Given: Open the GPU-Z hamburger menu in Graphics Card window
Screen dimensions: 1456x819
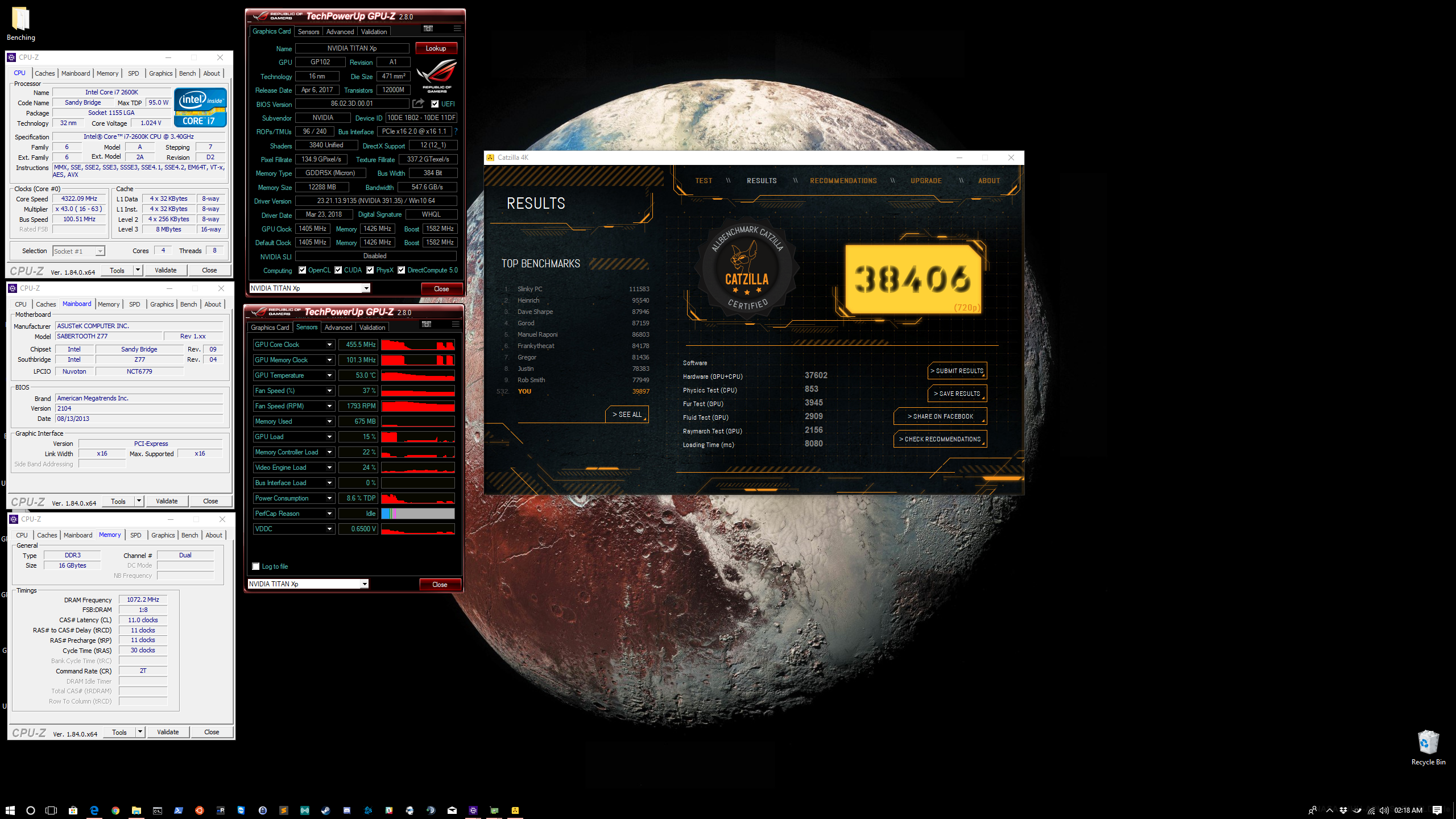Looking at the screenshot, I should (x=457, y=28).
